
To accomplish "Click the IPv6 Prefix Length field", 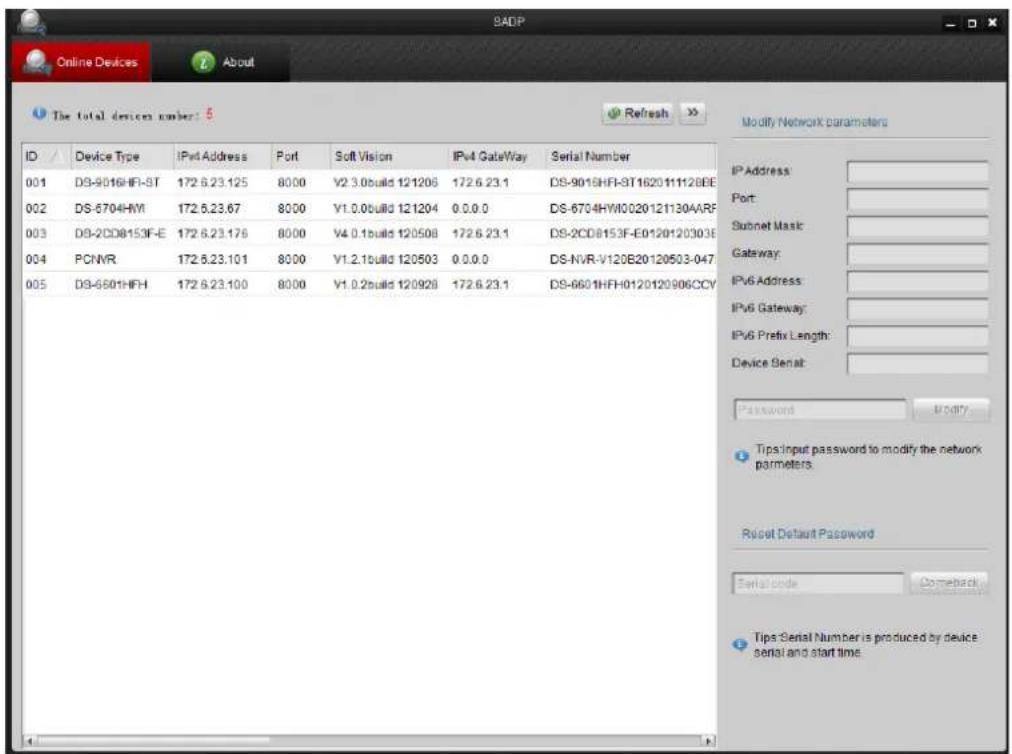I will point(917,336).
